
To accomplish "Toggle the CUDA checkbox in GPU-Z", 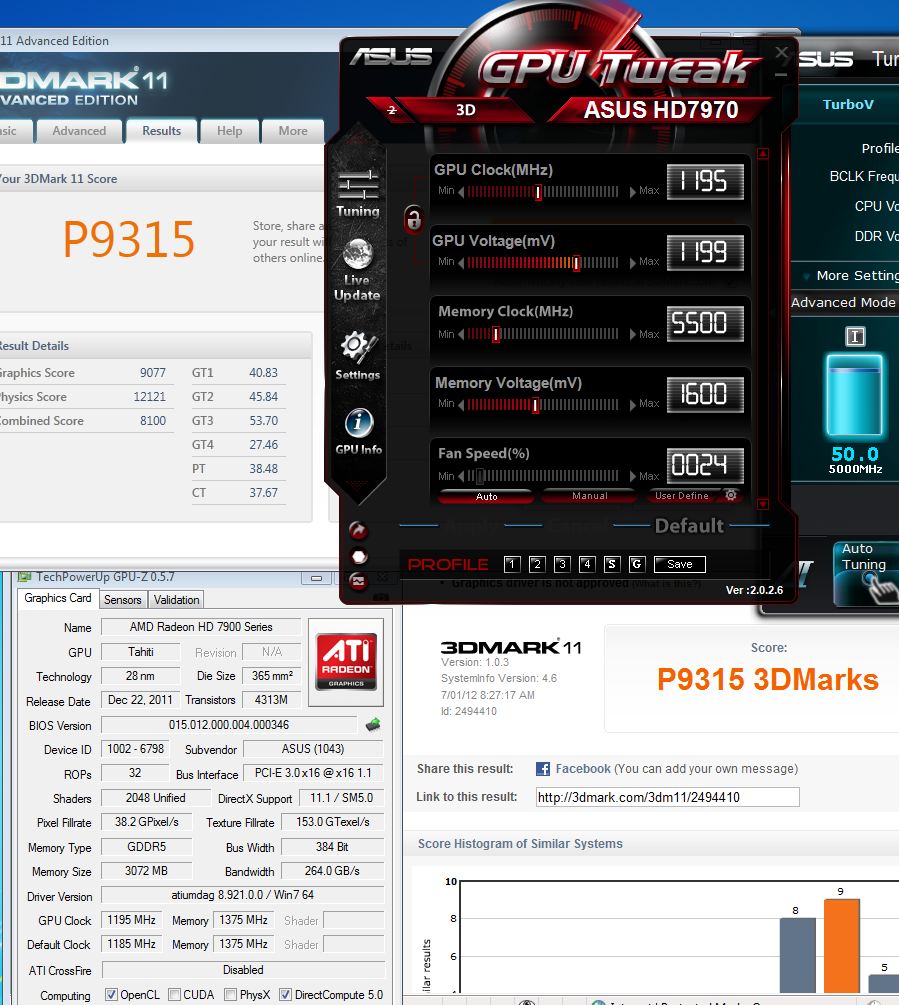I will pos(174,995).
